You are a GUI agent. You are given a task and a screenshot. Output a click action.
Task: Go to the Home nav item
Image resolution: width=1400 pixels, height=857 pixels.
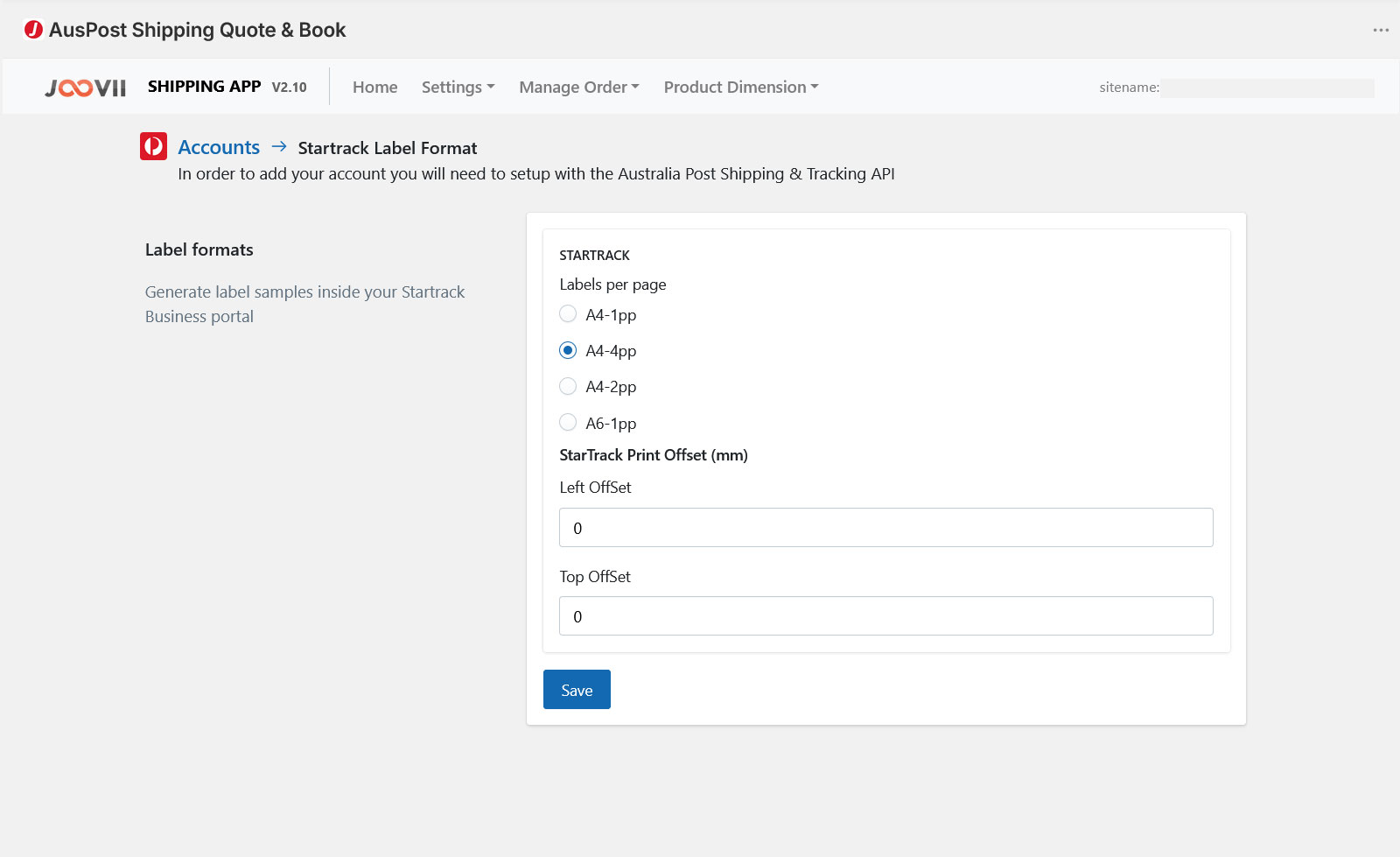[374, 87]
